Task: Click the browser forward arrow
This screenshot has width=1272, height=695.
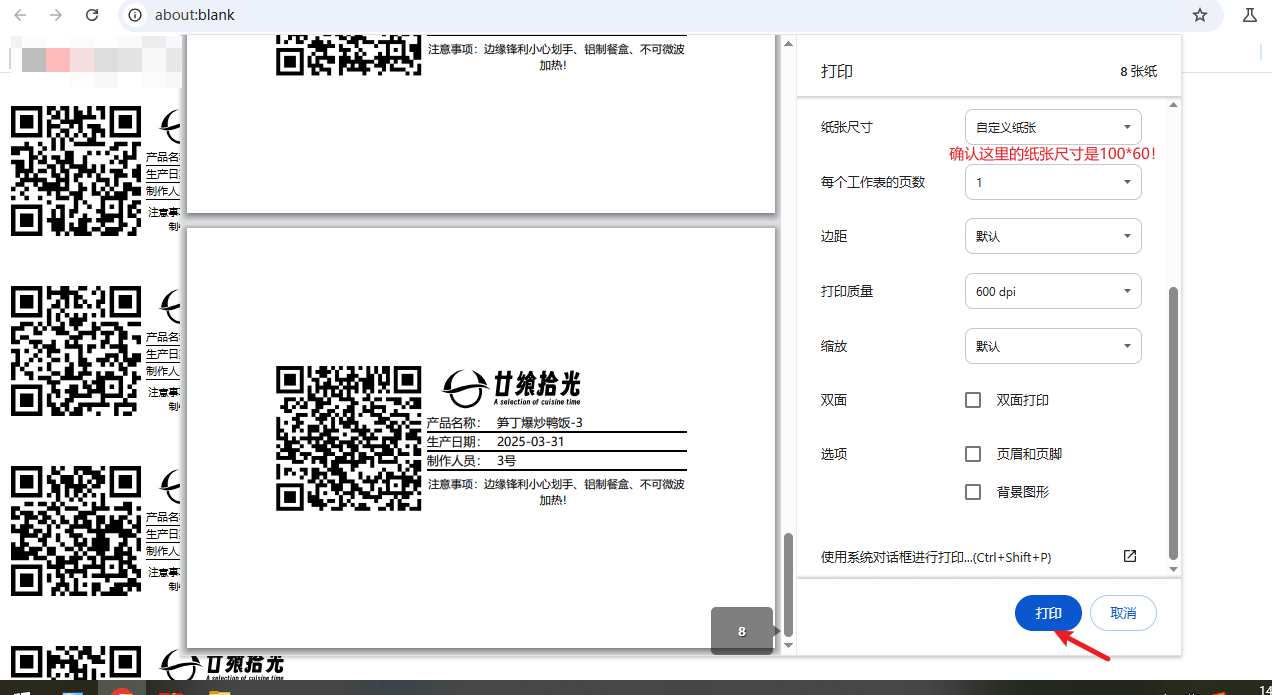Action: coord(56,15)
